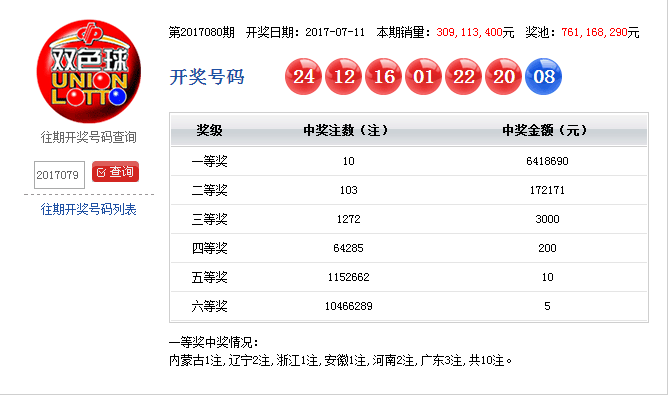The width and height of the screenshot is (669, 395).
Task: Click the 奖级 column header
Action: (x=209, y=130)
